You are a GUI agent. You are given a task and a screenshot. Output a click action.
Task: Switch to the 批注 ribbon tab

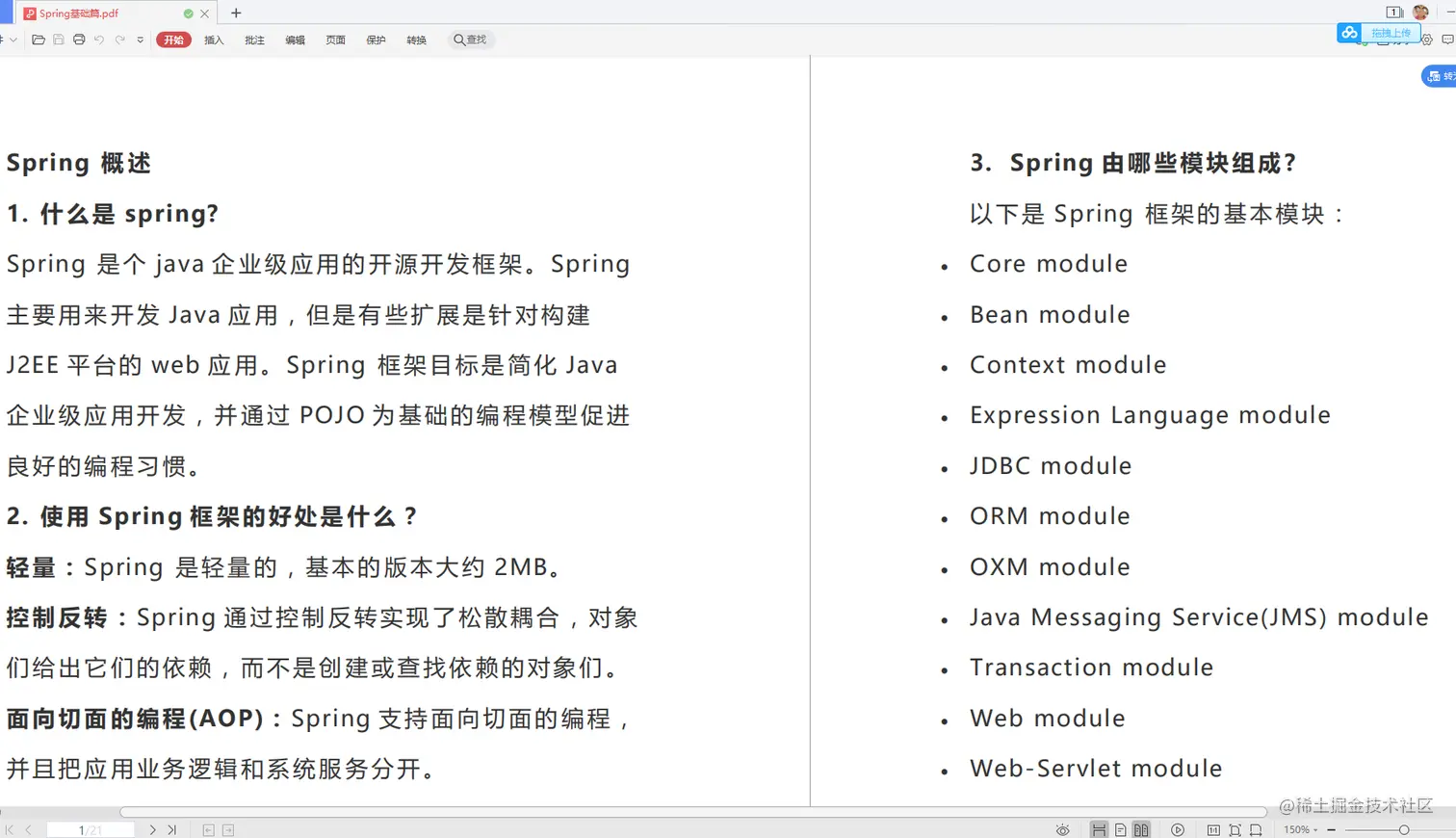tap(254, 39)
